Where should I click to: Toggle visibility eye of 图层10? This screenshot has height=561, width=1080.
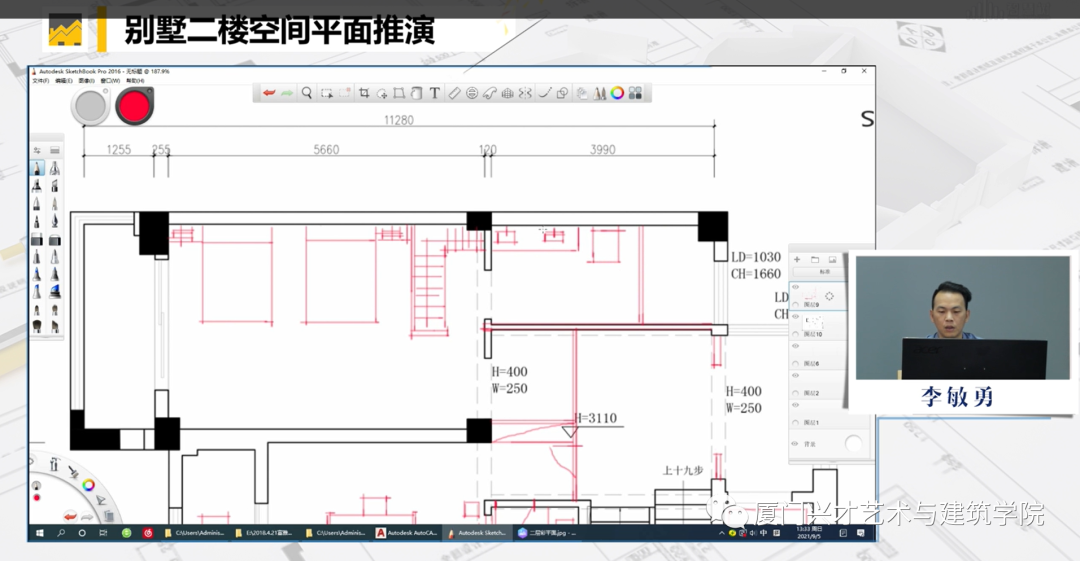click(x=796, y=316)
